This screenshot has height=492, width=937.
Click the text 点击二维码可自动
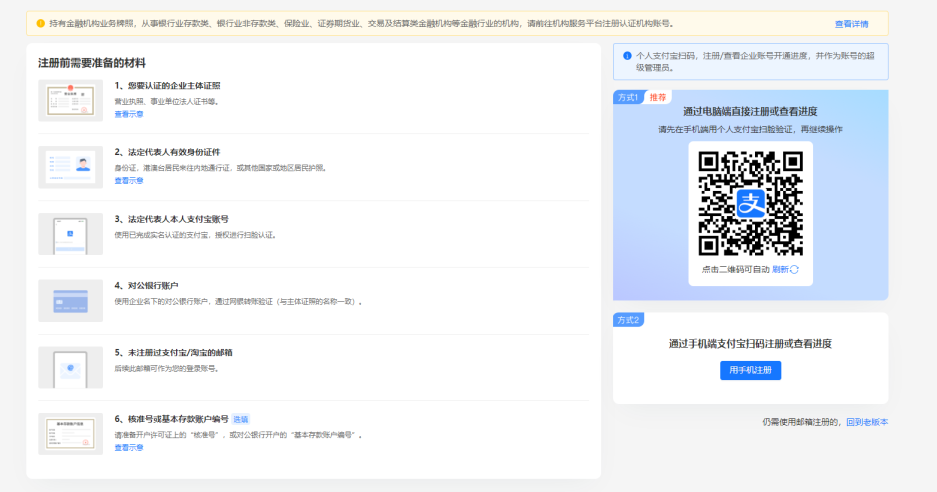(736, 270)
